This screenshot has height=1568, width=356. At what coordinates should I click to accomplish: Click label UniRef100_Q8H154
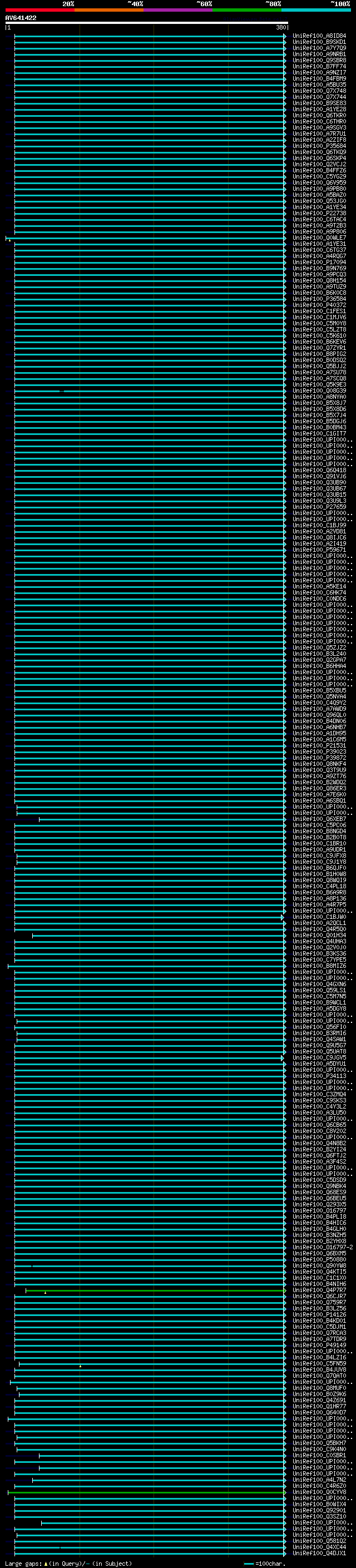pos(319,280)
